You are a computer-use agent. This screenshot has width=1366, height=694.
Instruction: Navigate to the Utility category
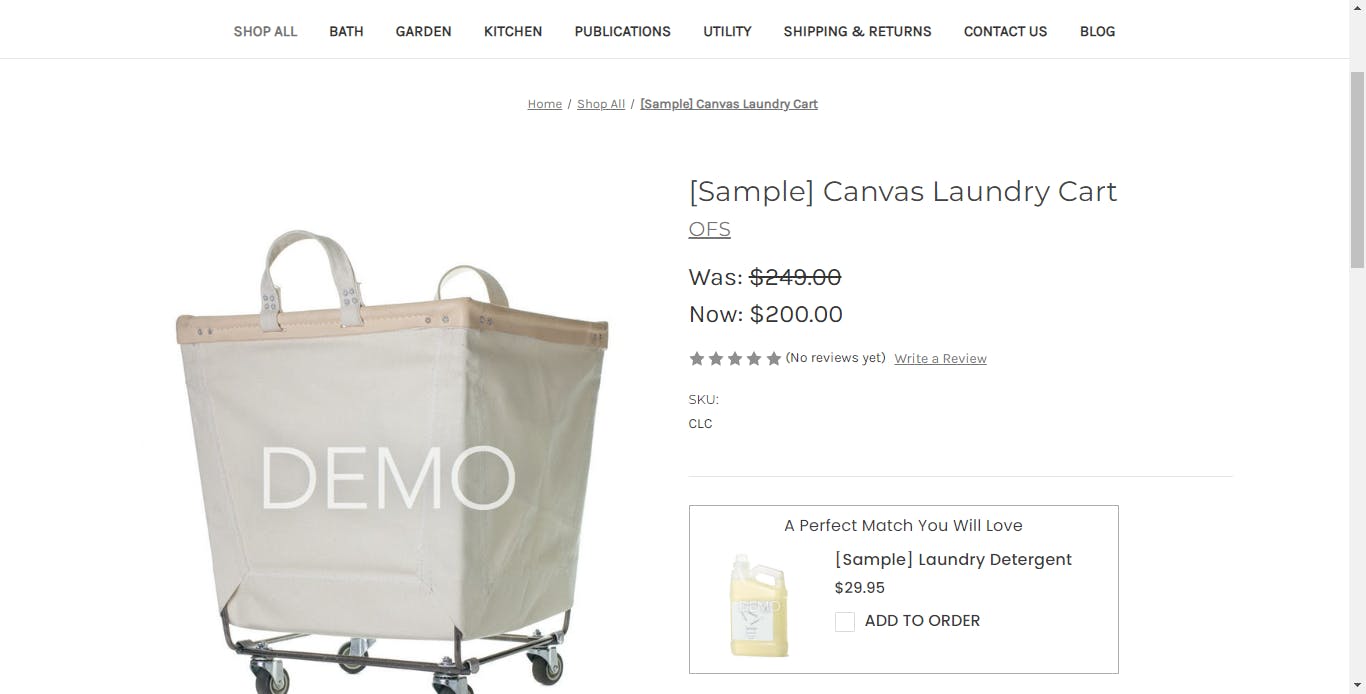coord(727,31)
